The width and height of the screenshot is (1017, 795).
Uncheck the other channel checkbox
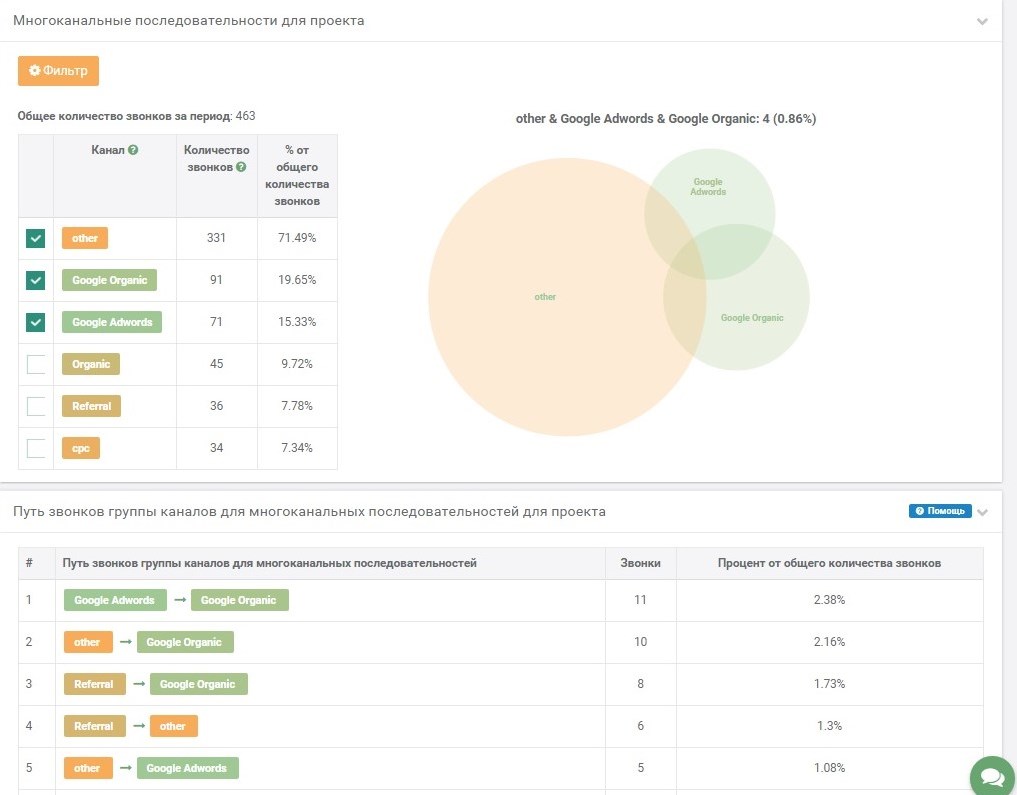pos(36,238)
